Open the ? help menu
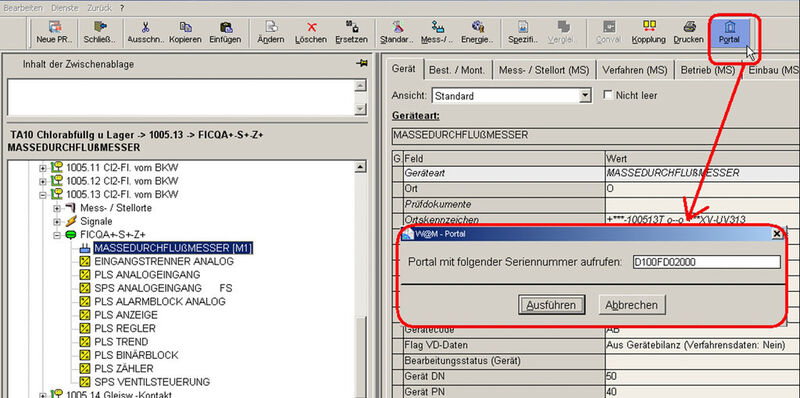 pos(122,8)
